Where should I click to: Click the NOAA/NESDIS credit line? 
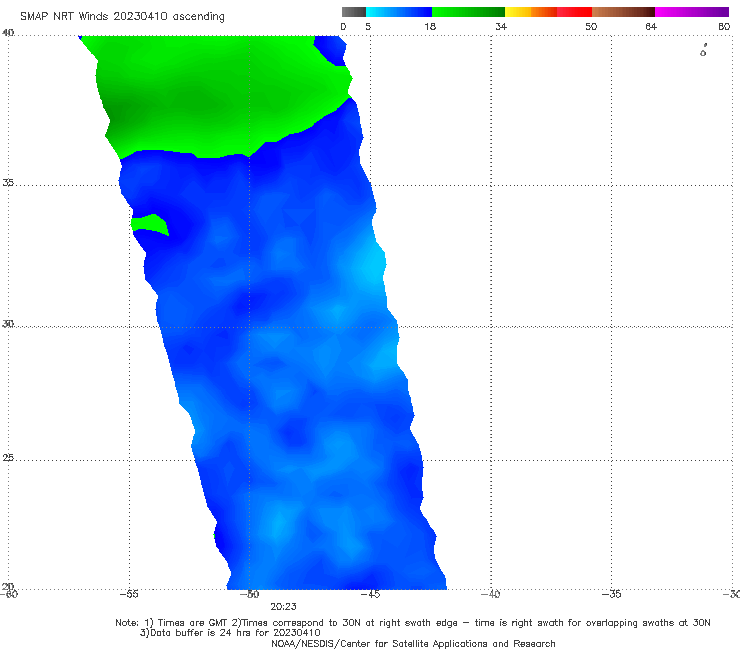tap(413, 643)
